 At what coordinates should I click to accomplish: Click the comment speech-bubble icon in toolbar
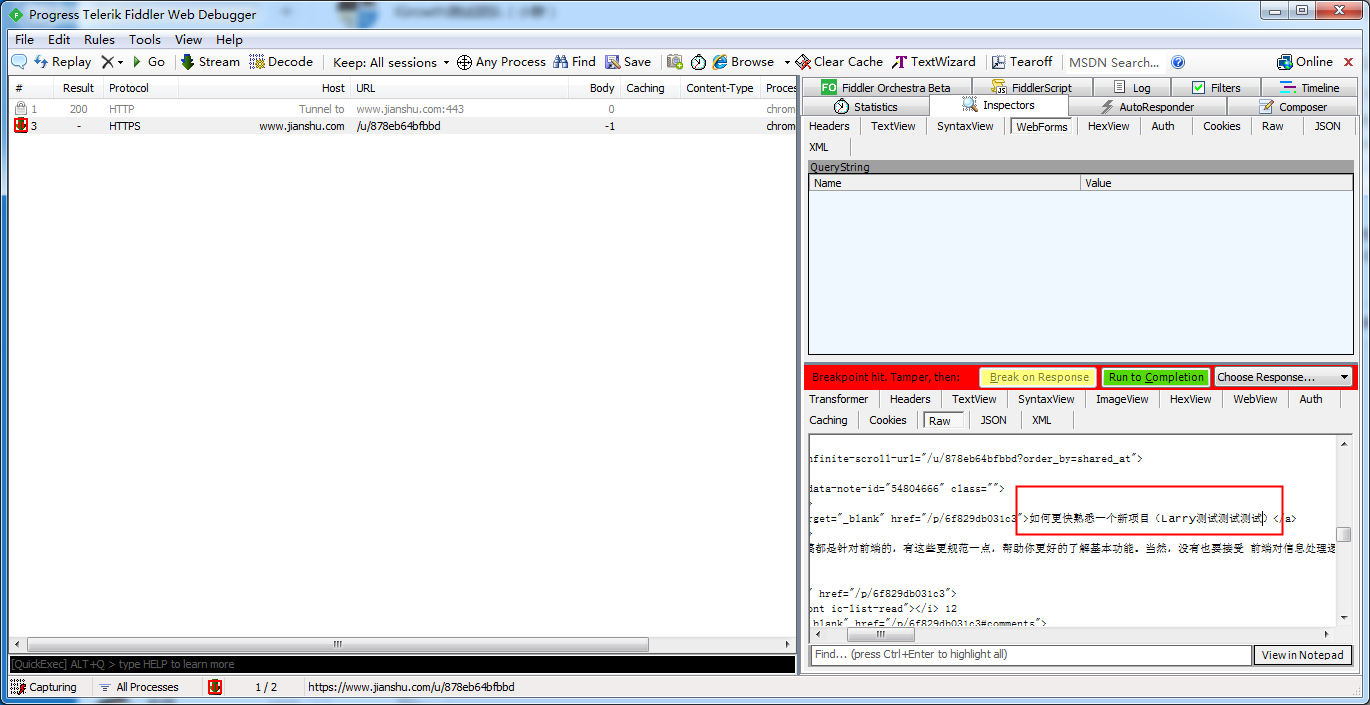[x=19, y=62]
